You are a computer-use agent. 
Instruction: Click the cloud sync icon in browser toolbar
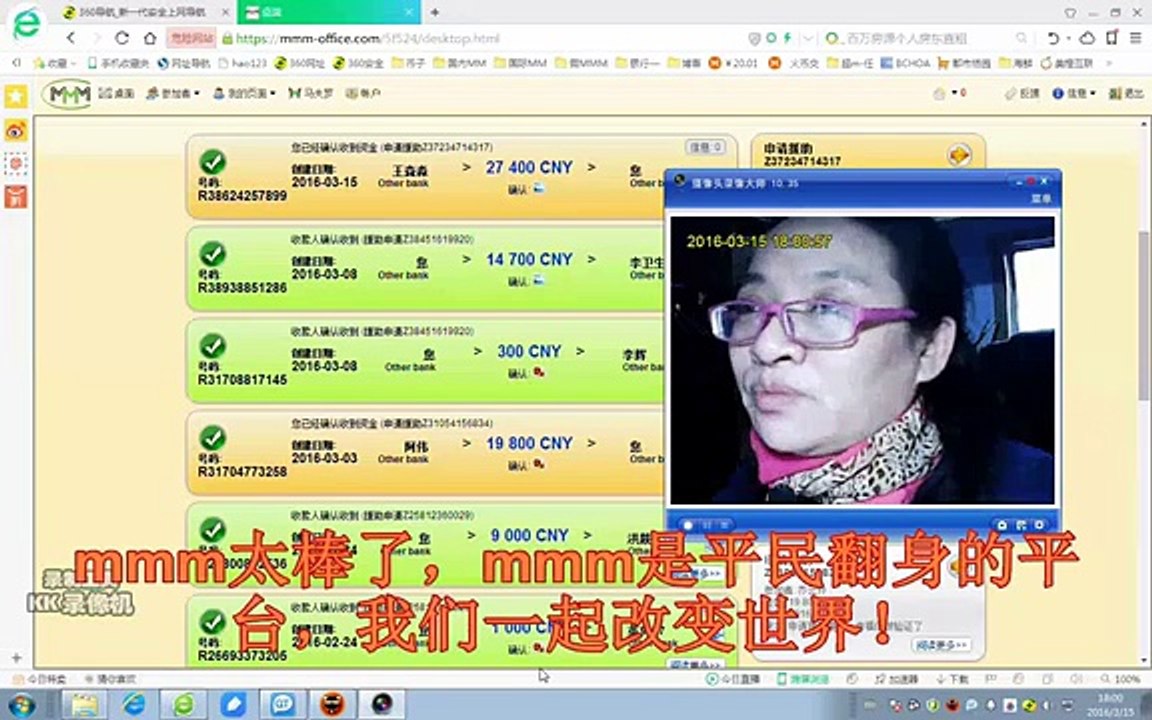pyautogui.click(x=1087, y=37)
